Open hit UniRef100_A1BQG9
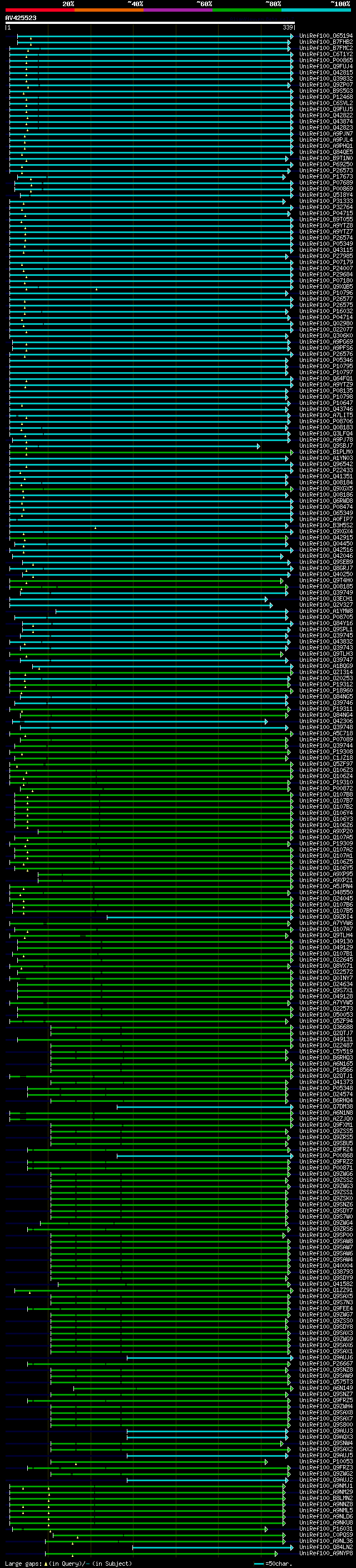Image resolution: width=356 pixels, height=1568 pixels. [x=325, y=666]
